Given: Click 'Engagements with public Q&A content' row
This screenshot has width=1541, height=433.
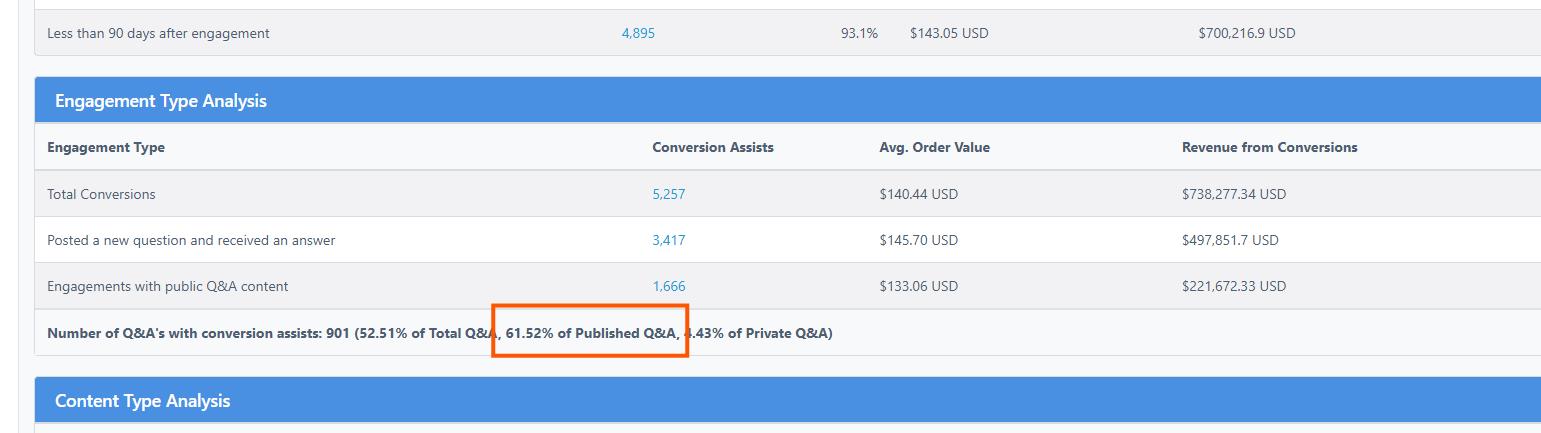Looking at the screenshot, I should point(167,286).
